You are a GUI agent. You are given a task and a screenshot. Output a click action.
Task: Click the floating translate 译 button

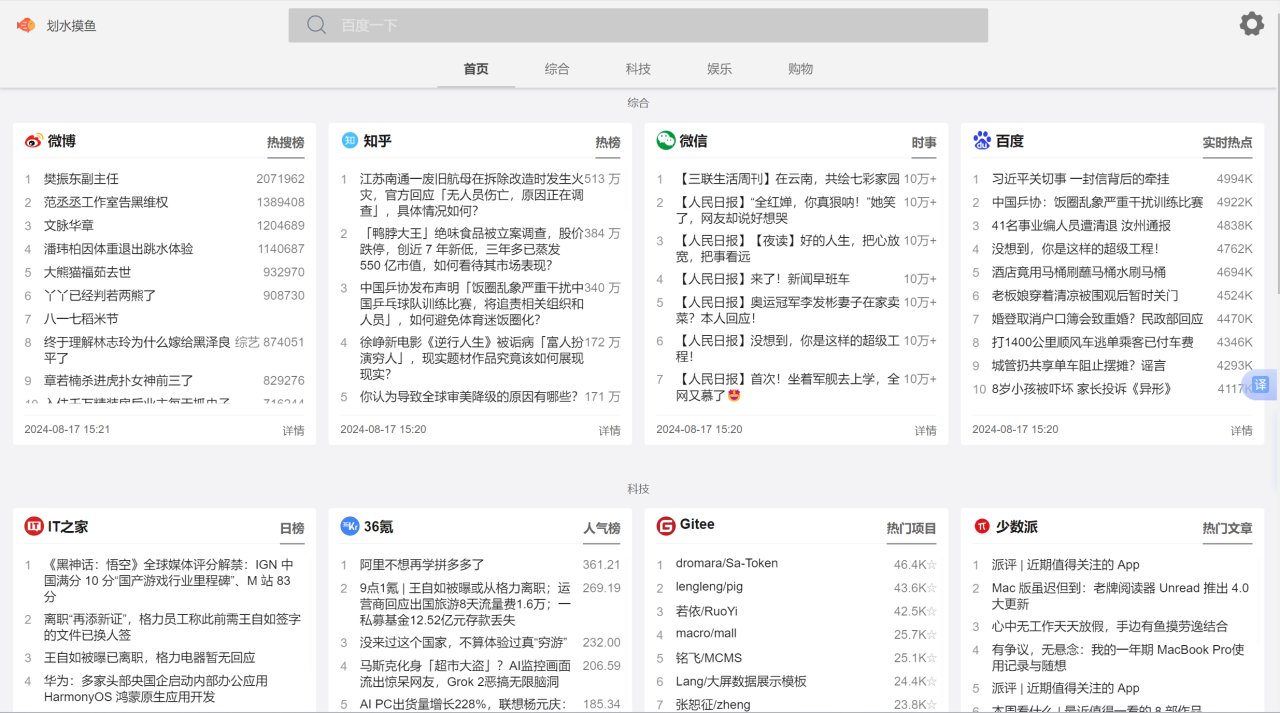click(1260, 385)
